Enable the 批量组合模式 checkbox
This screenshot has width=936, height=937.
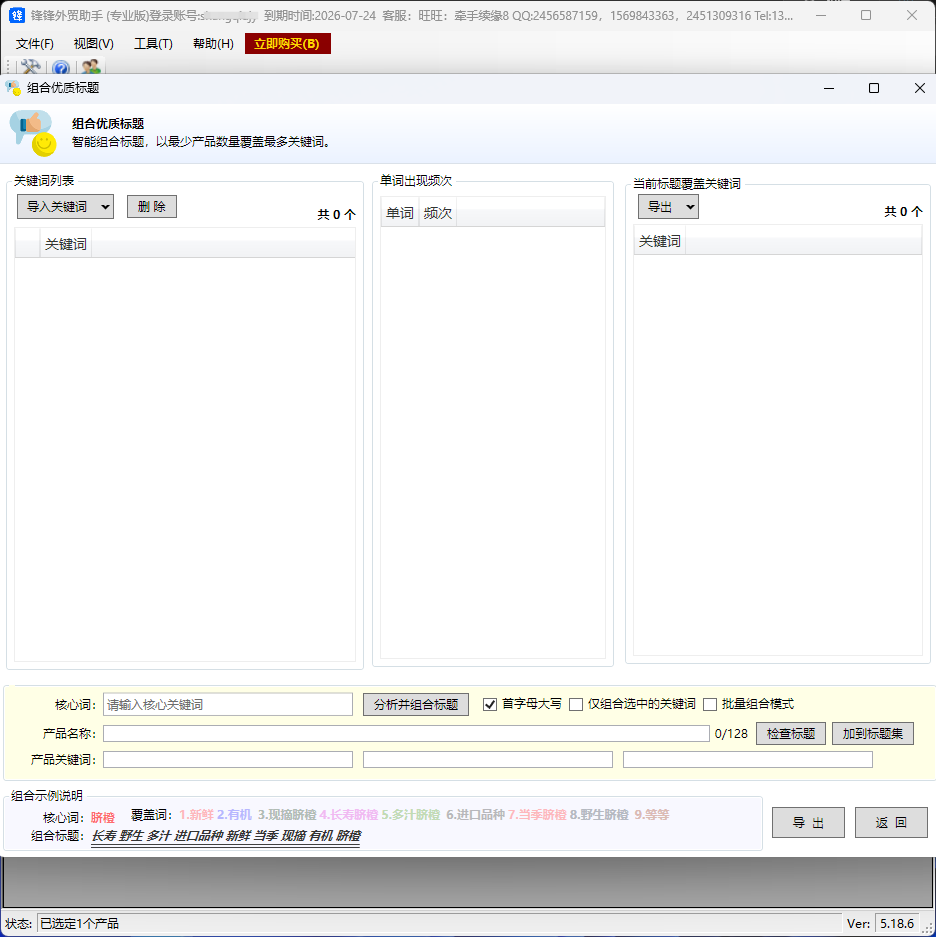click(710, 704)
